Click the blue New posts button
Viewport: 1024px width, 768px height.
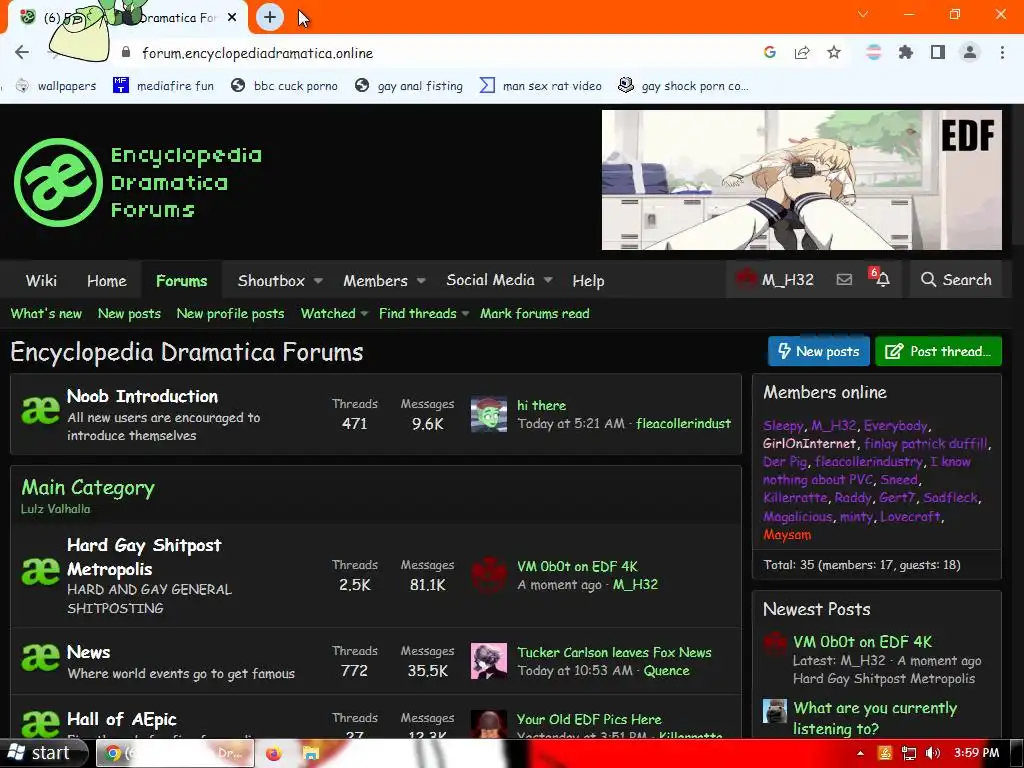click(819, 351)
